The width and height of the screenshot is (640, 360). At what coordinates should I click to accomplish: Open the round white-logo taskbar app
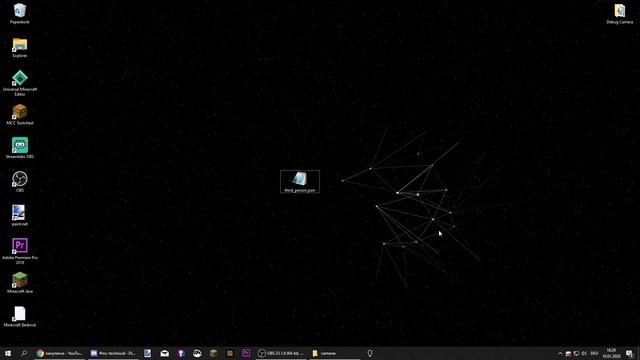coord(197,353)
